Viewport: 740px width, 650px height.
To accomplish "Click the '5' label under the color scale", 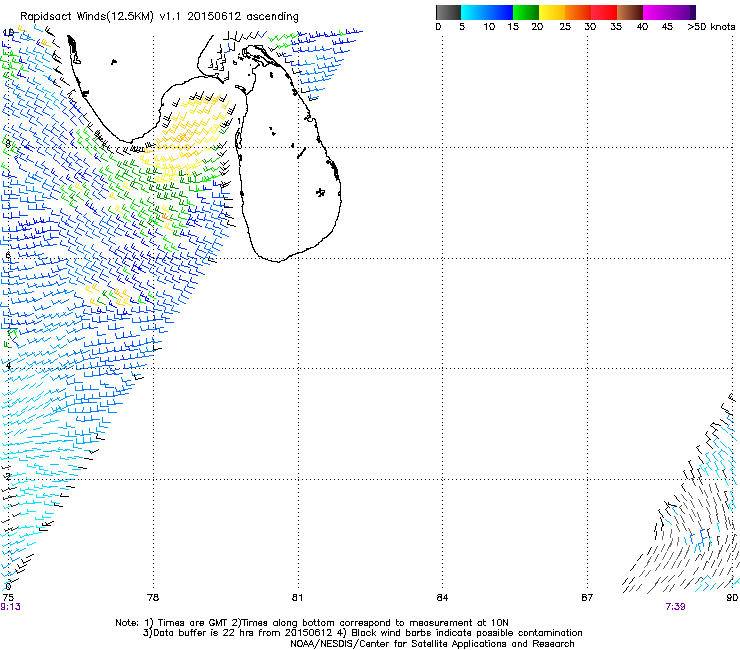I will tap(462, 27).
